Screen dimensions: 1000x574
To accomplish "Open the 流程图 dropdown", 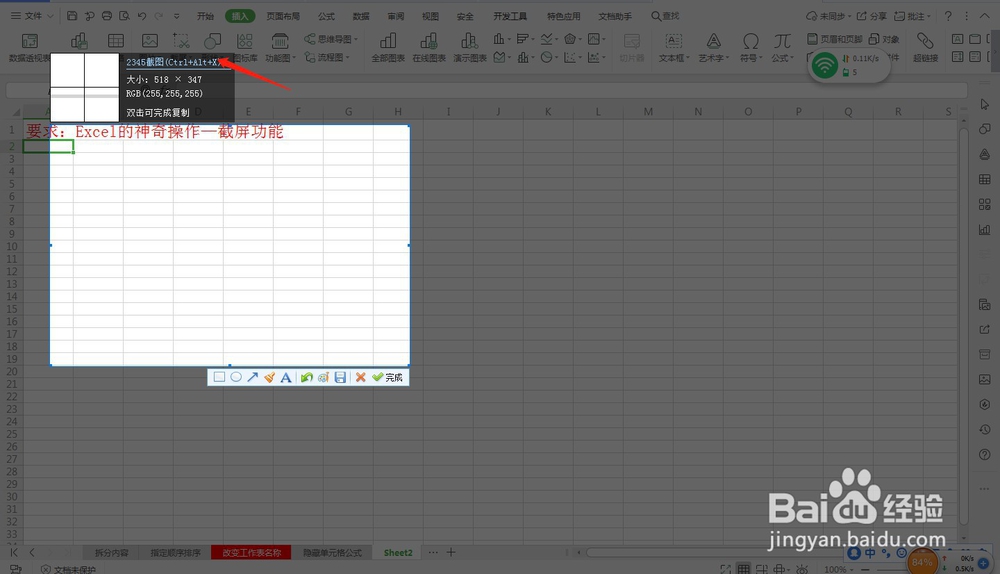I will [327, 57].
